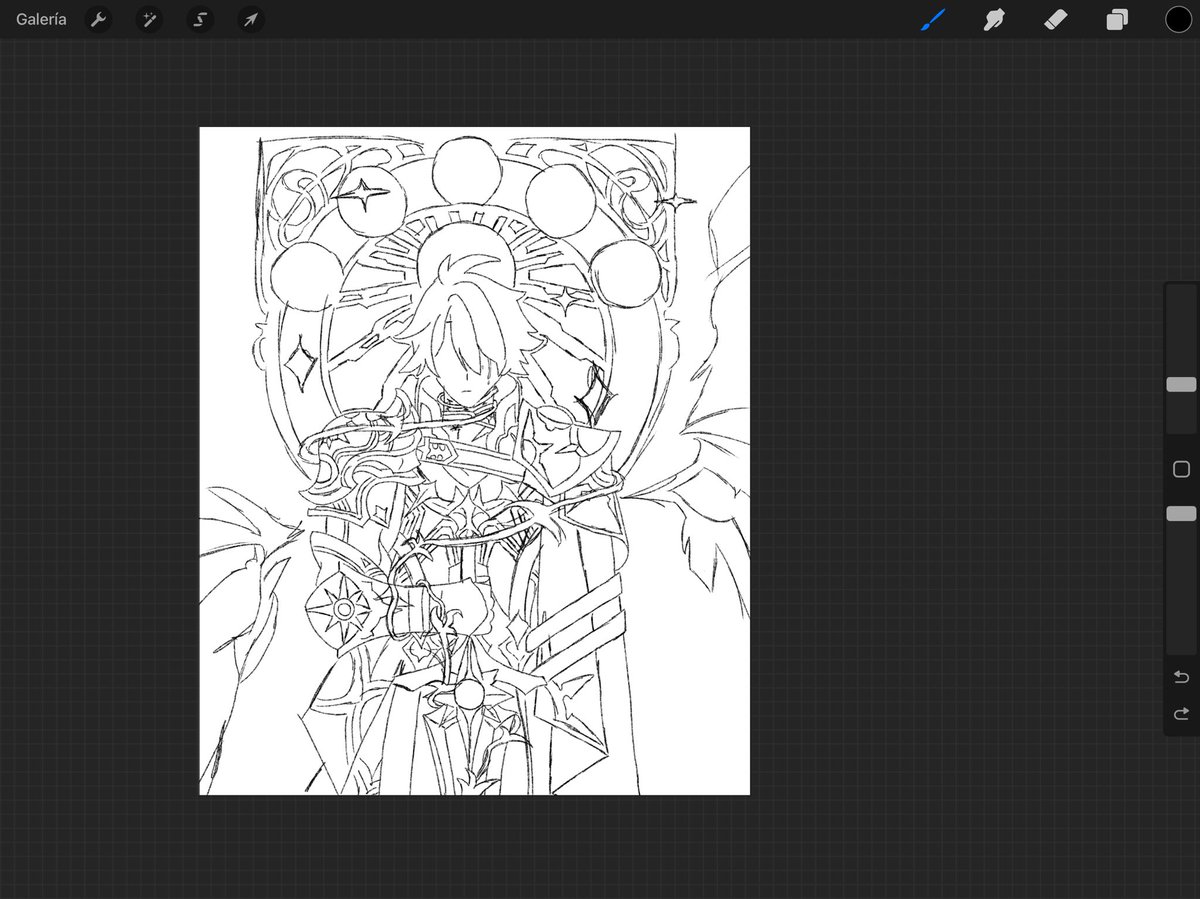1200x899 pixels.
Task: Open the Layers panel
Action: click(x=1117, y=19)
